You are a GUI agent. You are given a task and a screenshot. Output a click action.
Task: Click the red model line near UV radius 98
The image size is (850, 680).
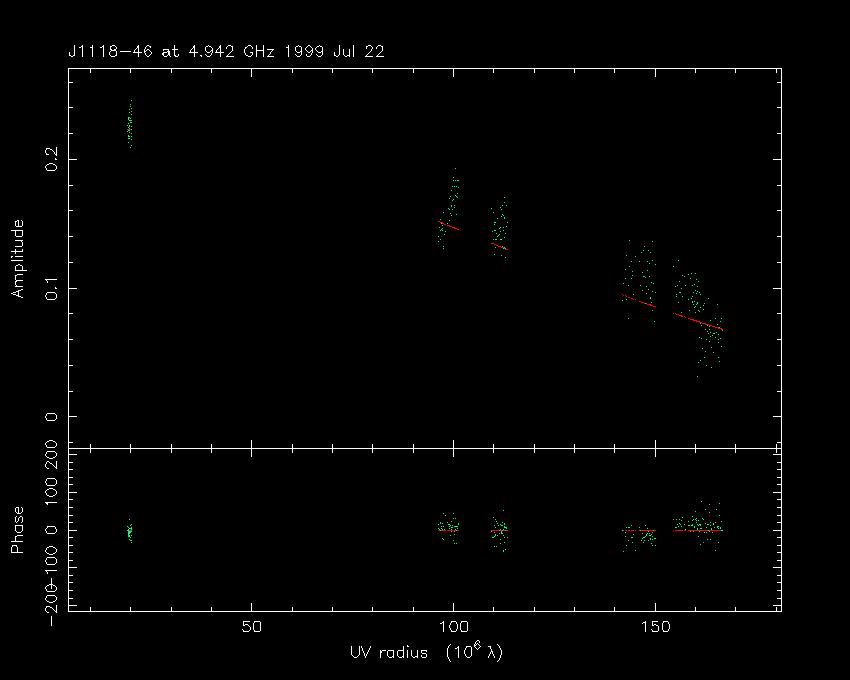tap(449, 226)
